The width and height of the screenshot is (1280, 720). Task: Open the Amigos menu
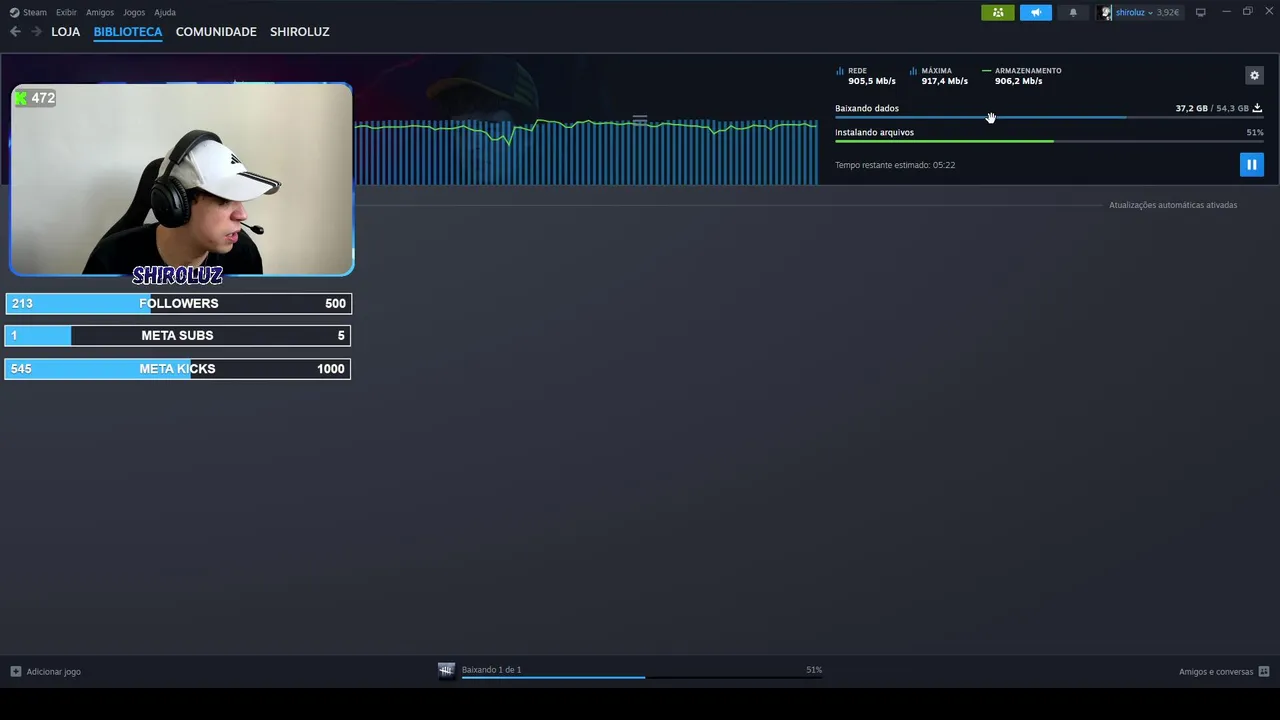100,12
